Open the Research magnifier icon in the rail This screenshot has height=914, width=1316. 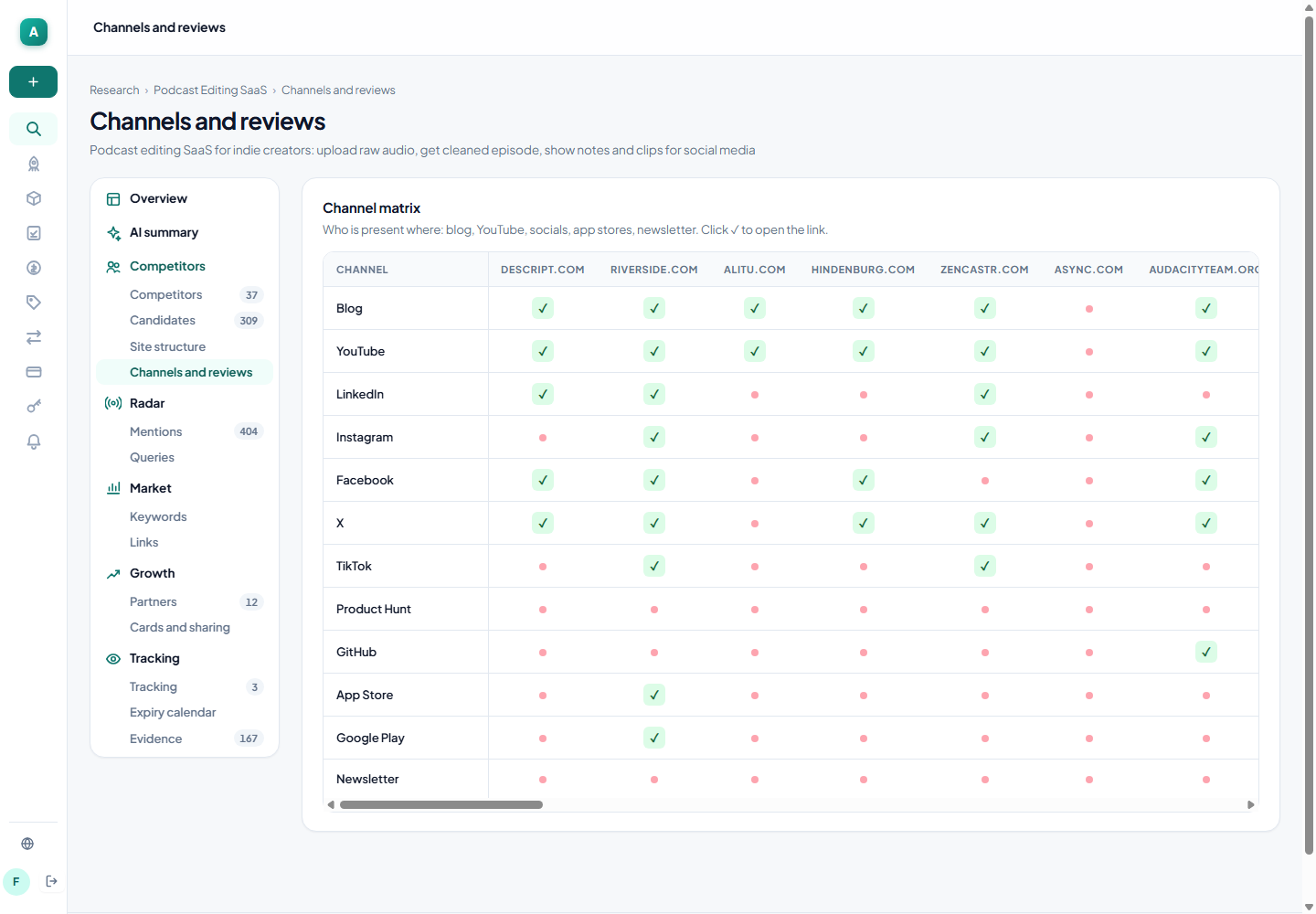[x=34, y=129]
